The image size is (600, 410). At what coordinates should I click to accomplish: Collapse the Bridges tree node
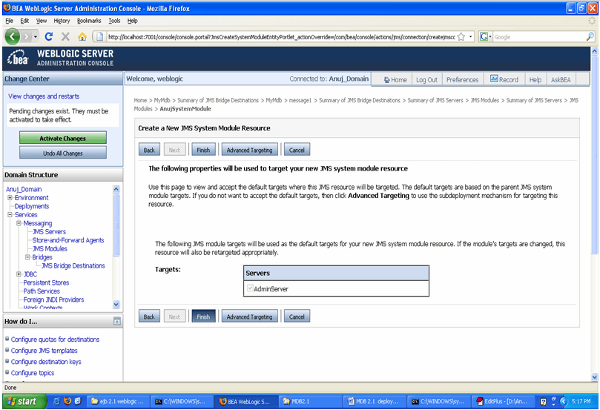28,257
